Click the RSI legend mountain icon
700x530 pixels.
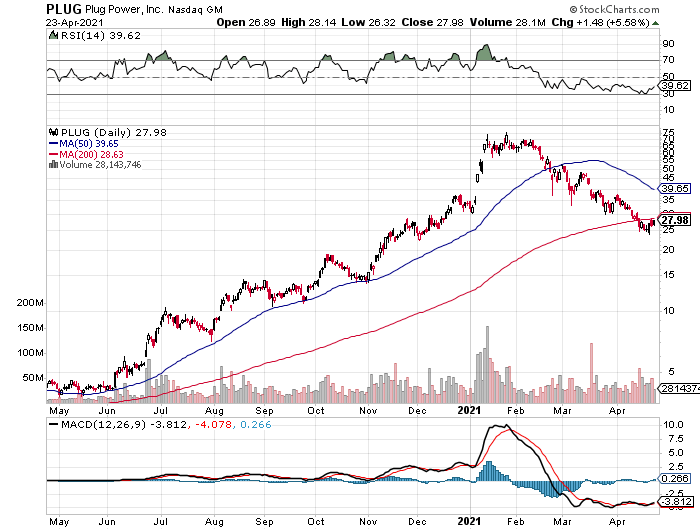(x=53, y=35)
